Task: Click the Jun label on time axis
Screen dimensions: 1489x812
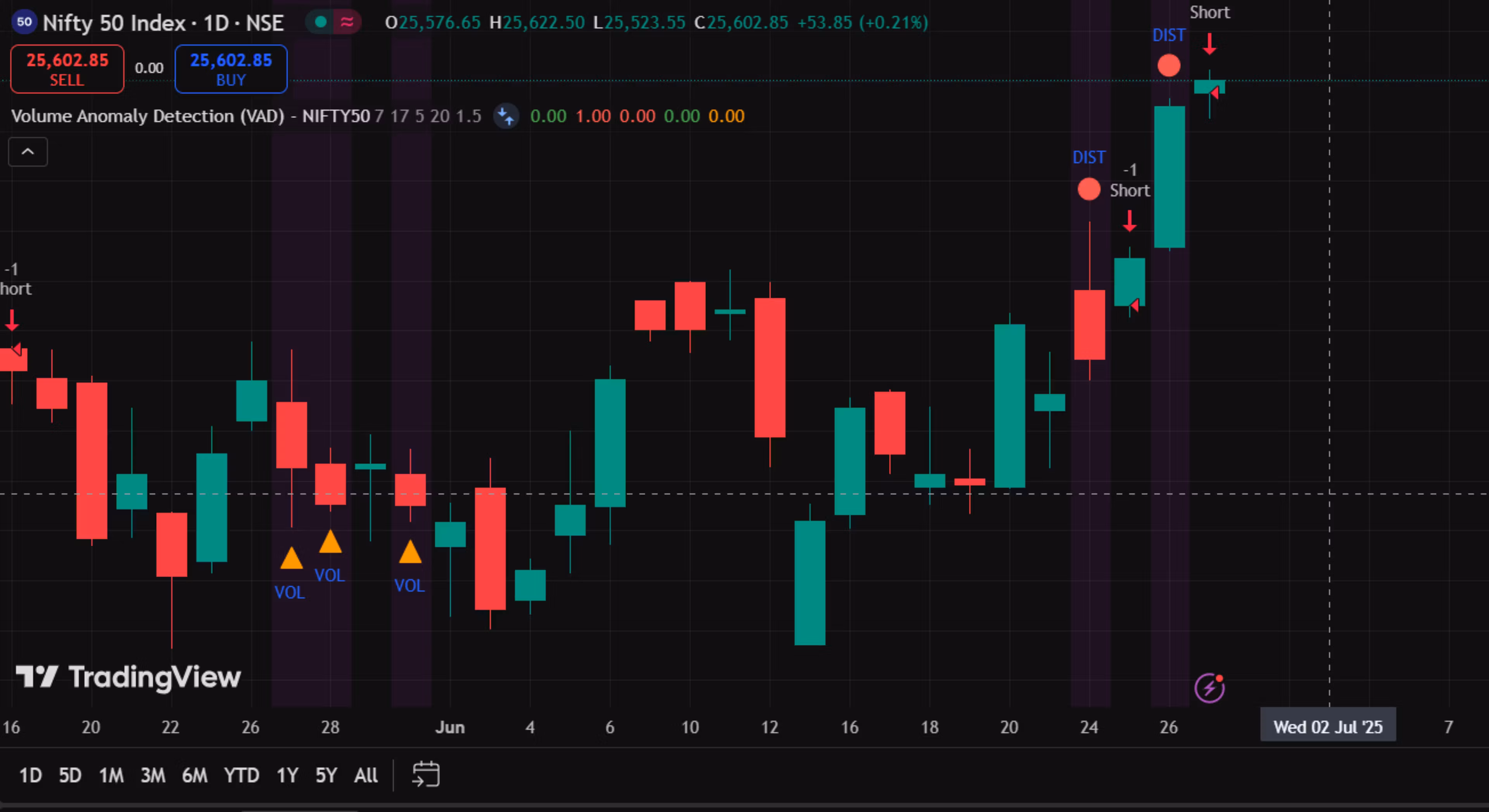Action: coord(450,727)
